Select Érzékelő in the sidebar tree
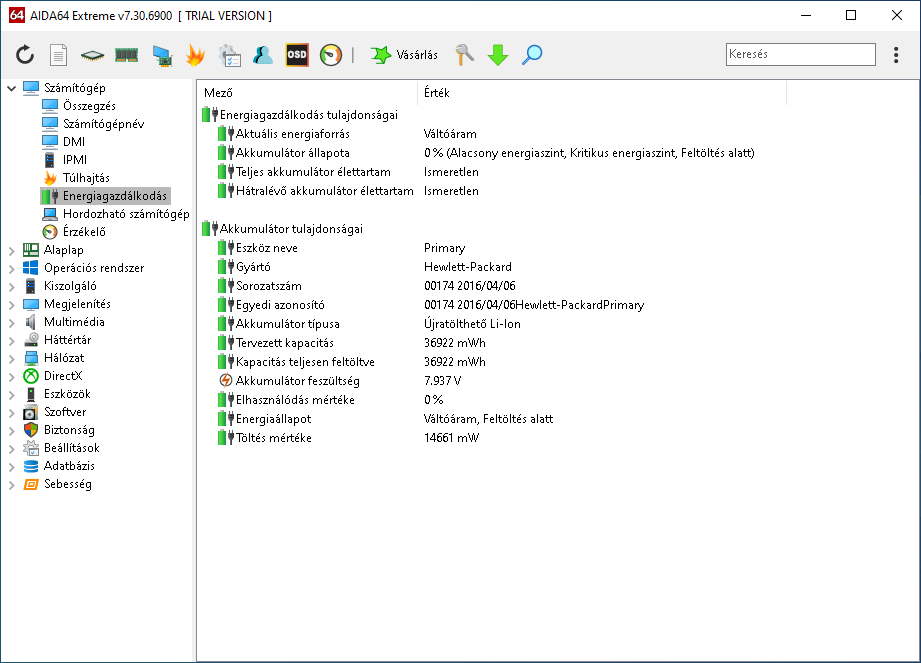The image size is (921, 663). tap(84, 232)
